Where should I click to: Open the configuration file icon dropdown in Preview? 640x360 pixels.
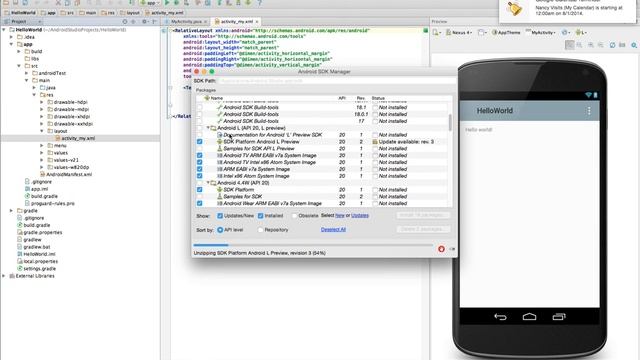[437, 32]
